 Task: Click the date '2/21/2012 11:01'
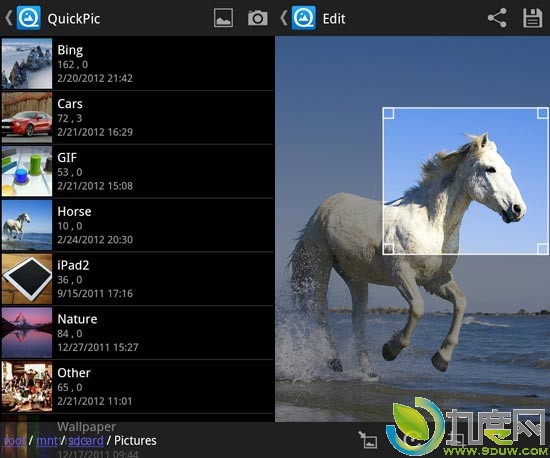pos(95,401)
